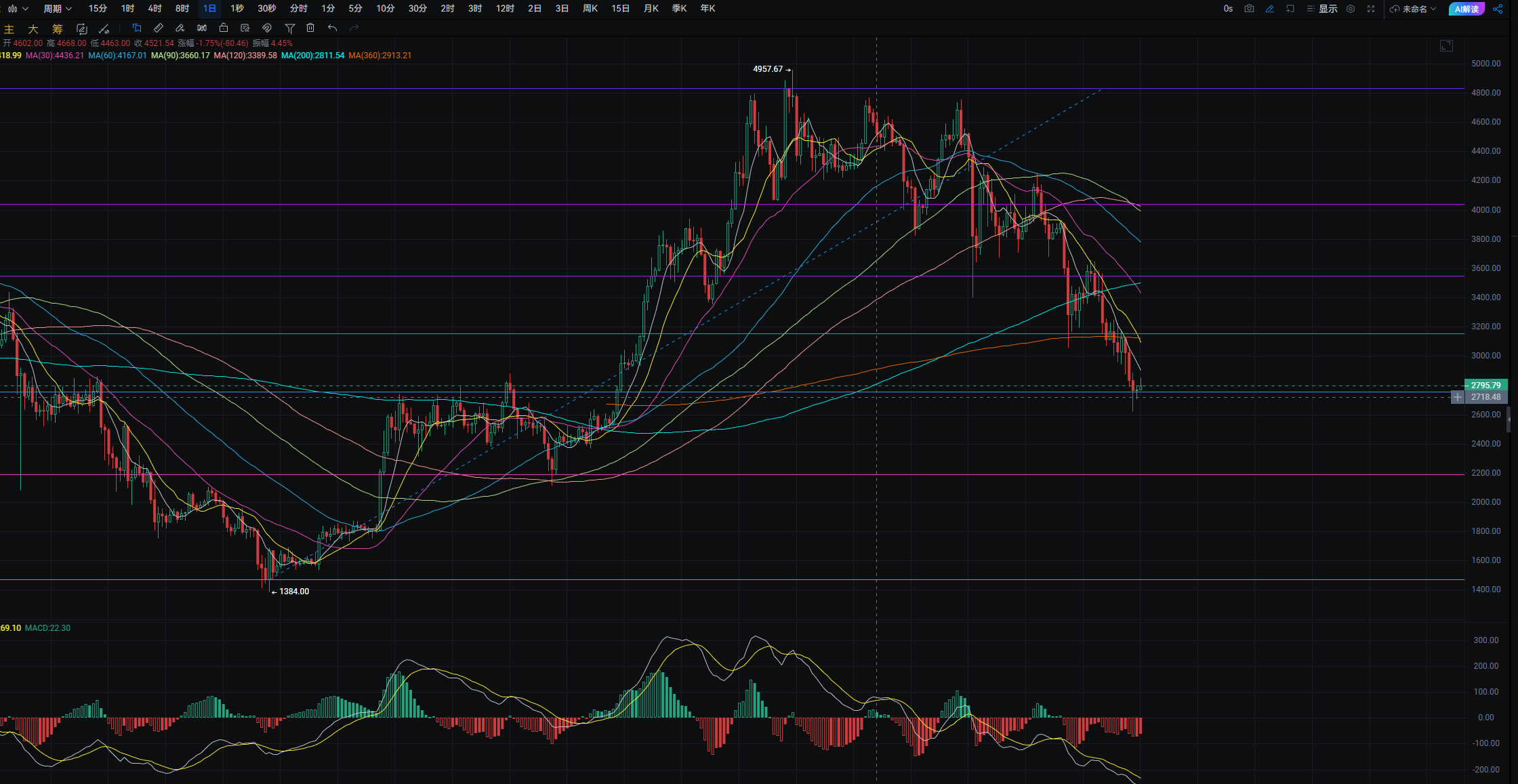Toggle the magnet snap mode icon
This screenshot has width=1518, height=784.
click(x=267, y=28)
